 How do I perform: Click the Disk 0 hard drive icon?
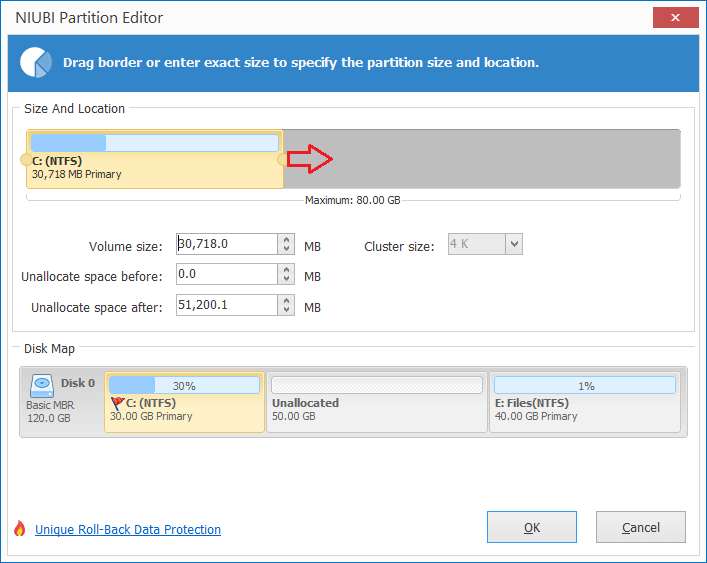42,386
